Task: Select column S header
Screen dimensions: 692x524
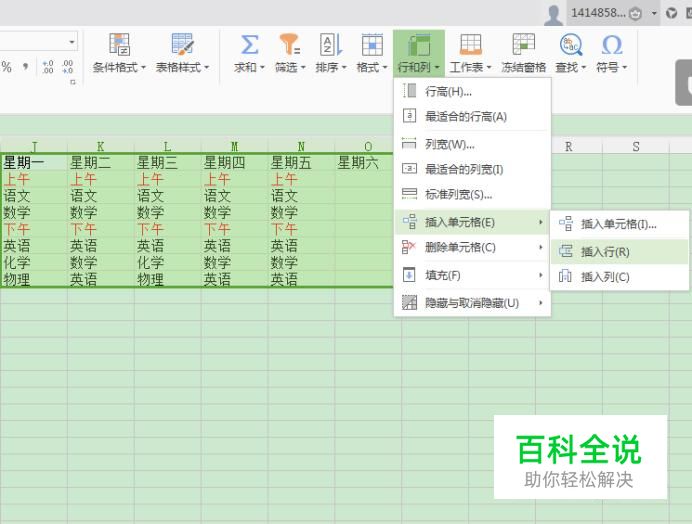Action: [x=636, y=146]
